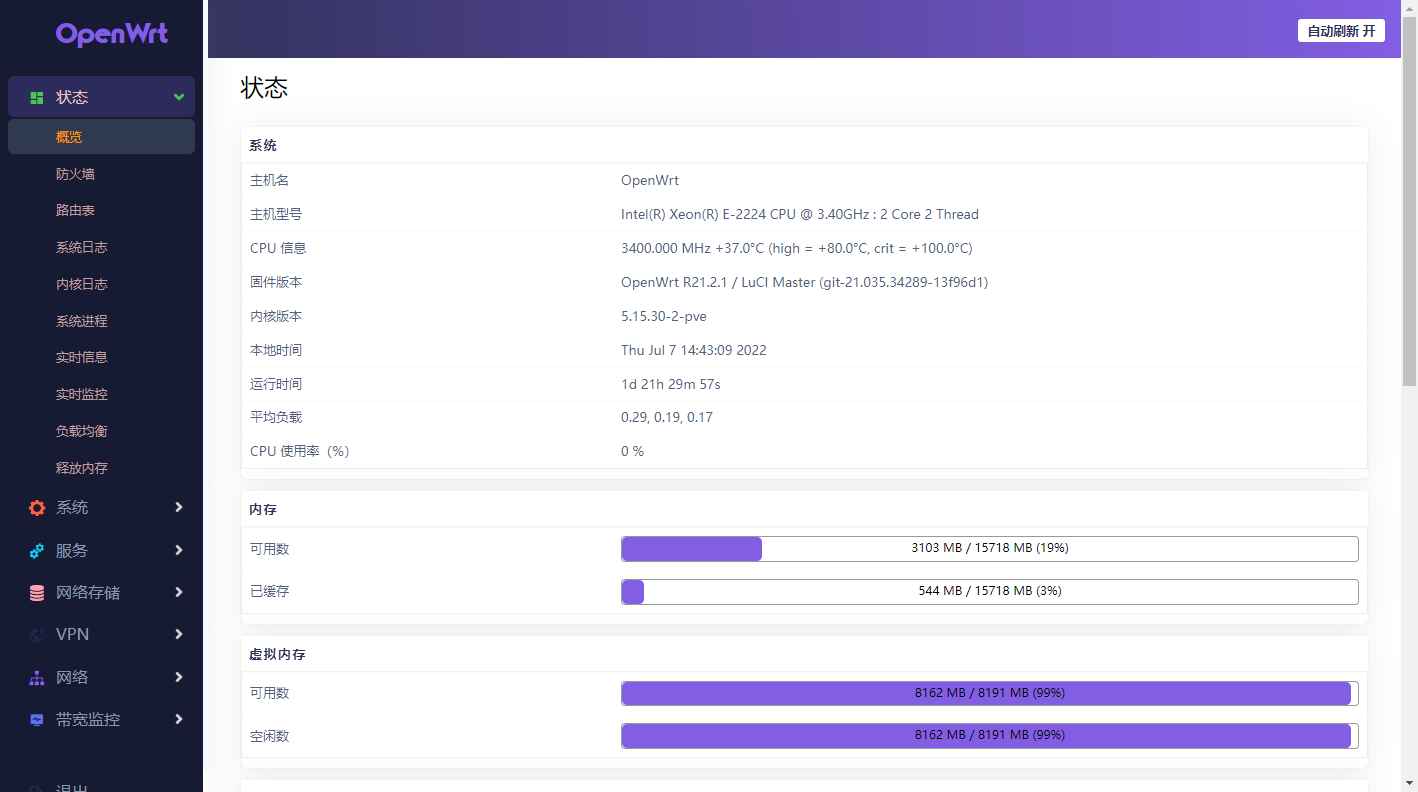
Task: Click the VPN sidebar icon
Action: point(36,634)
